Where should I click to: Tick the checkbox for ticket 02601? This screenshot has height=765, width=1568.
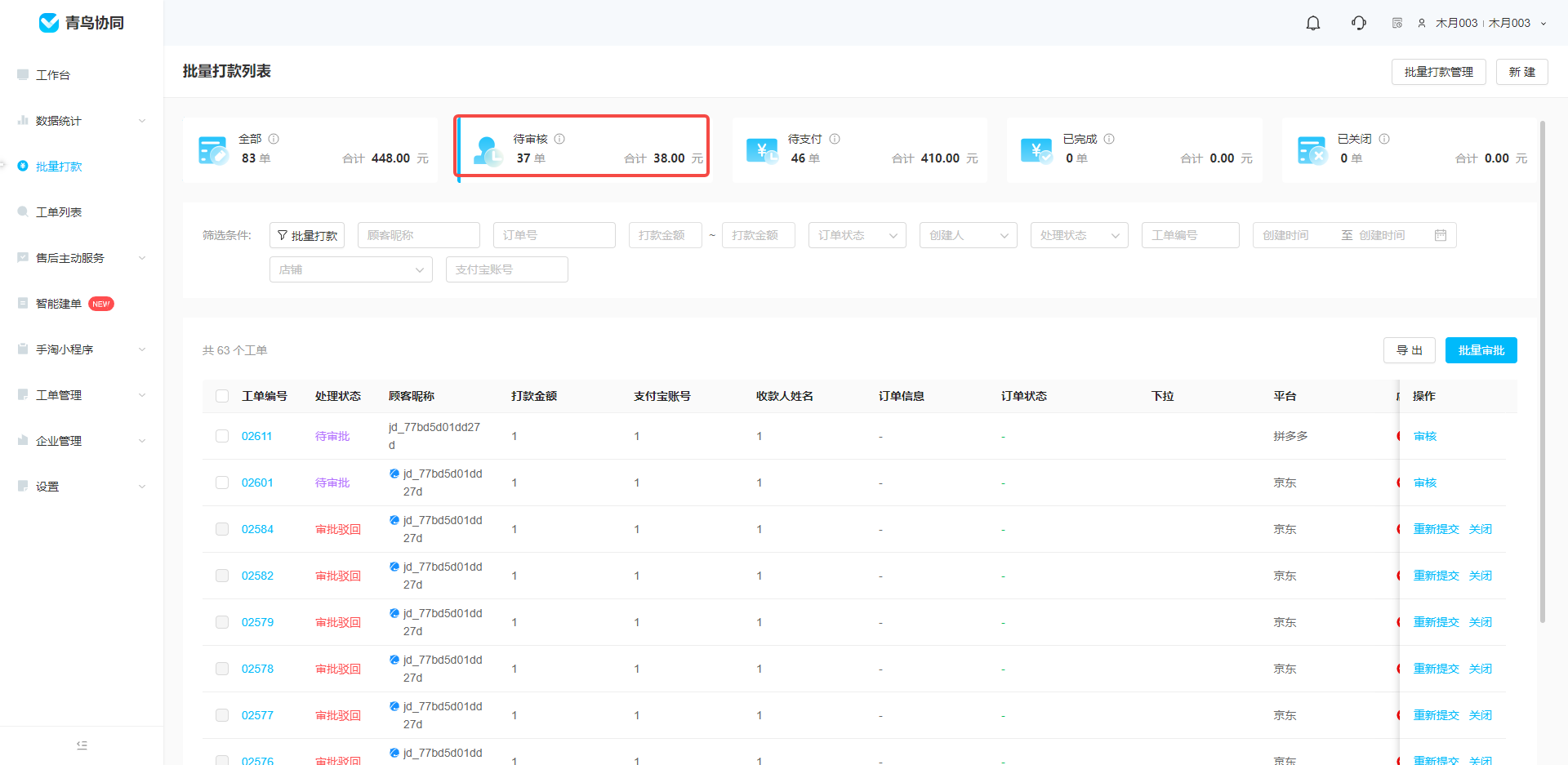tap(222, 483)
